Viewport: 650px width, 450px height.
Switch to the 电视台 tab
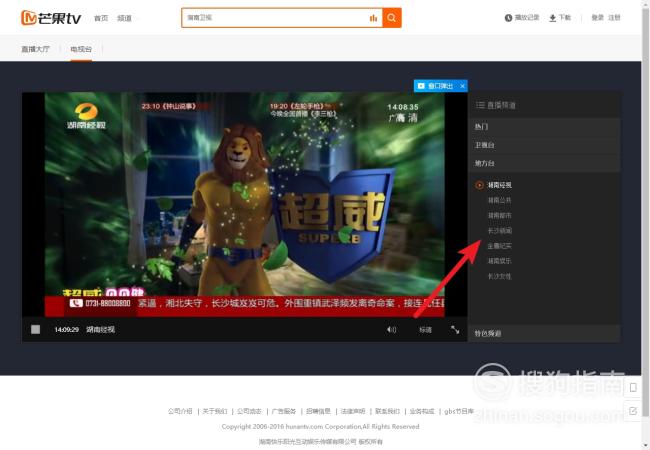click(x=81, y=49)
